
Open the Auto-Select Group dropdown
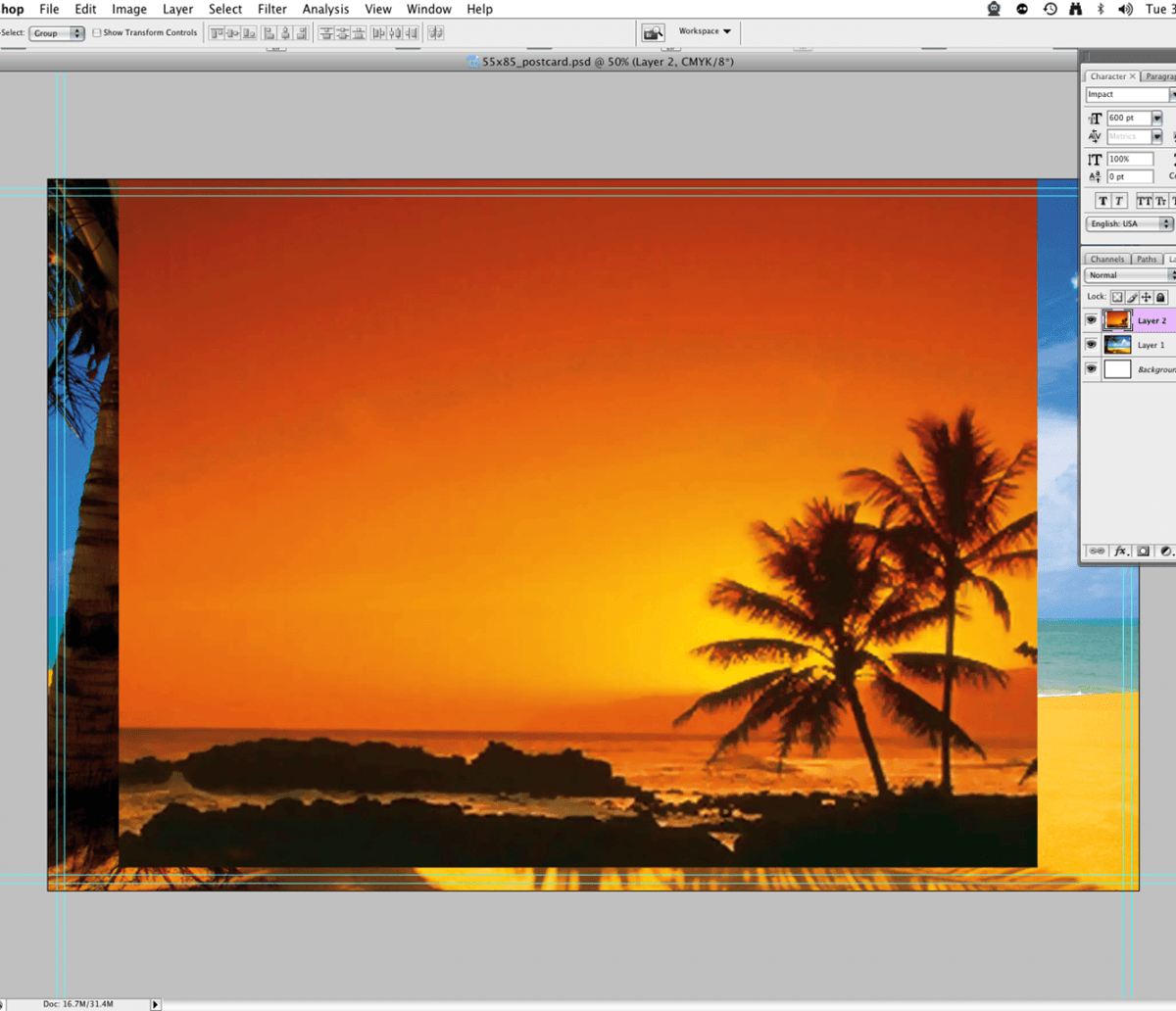[x=57, y=33]
